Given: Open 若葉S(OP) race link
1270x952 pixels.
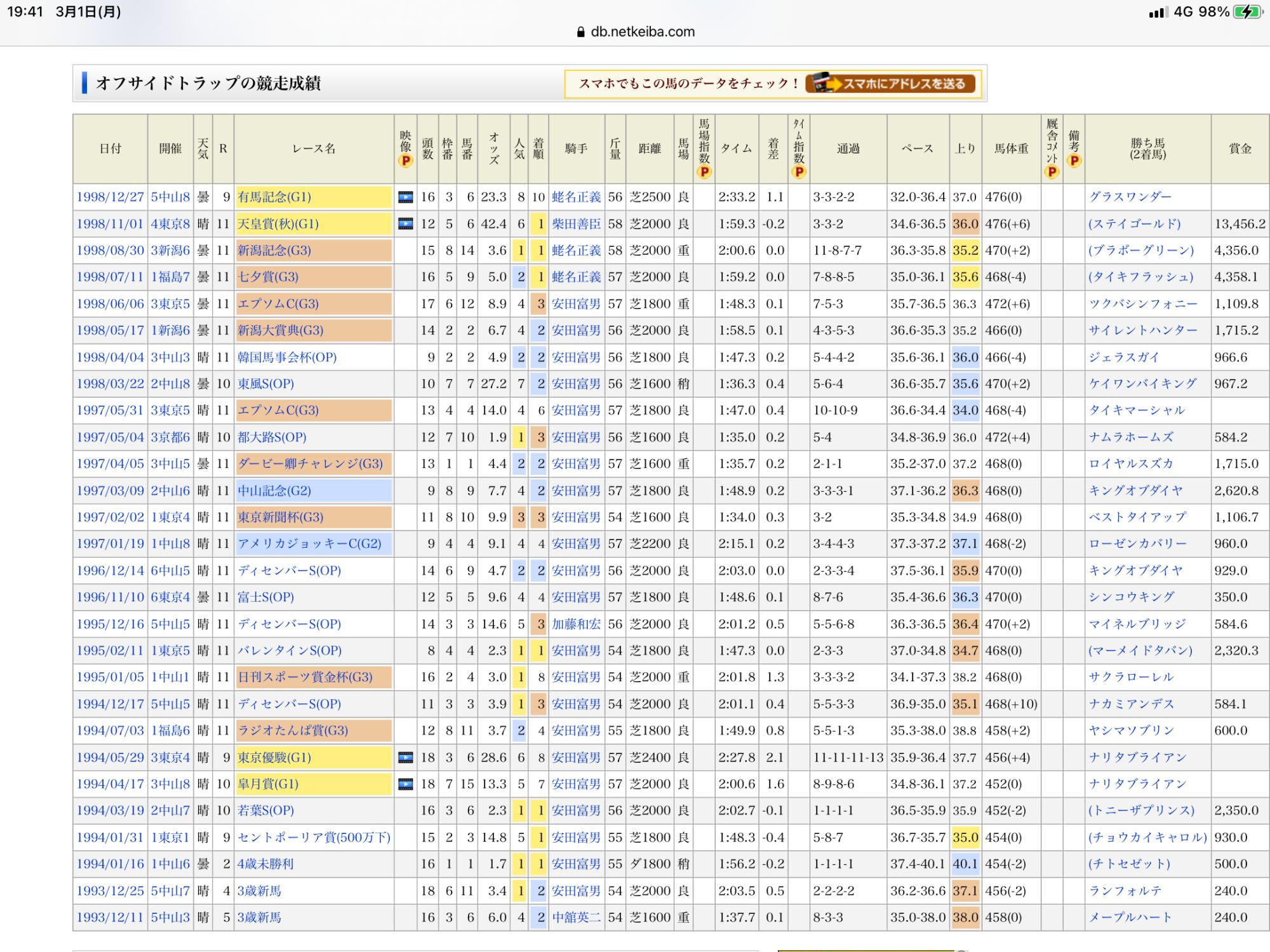Looking at the screenshot, I should pos(265,810).
